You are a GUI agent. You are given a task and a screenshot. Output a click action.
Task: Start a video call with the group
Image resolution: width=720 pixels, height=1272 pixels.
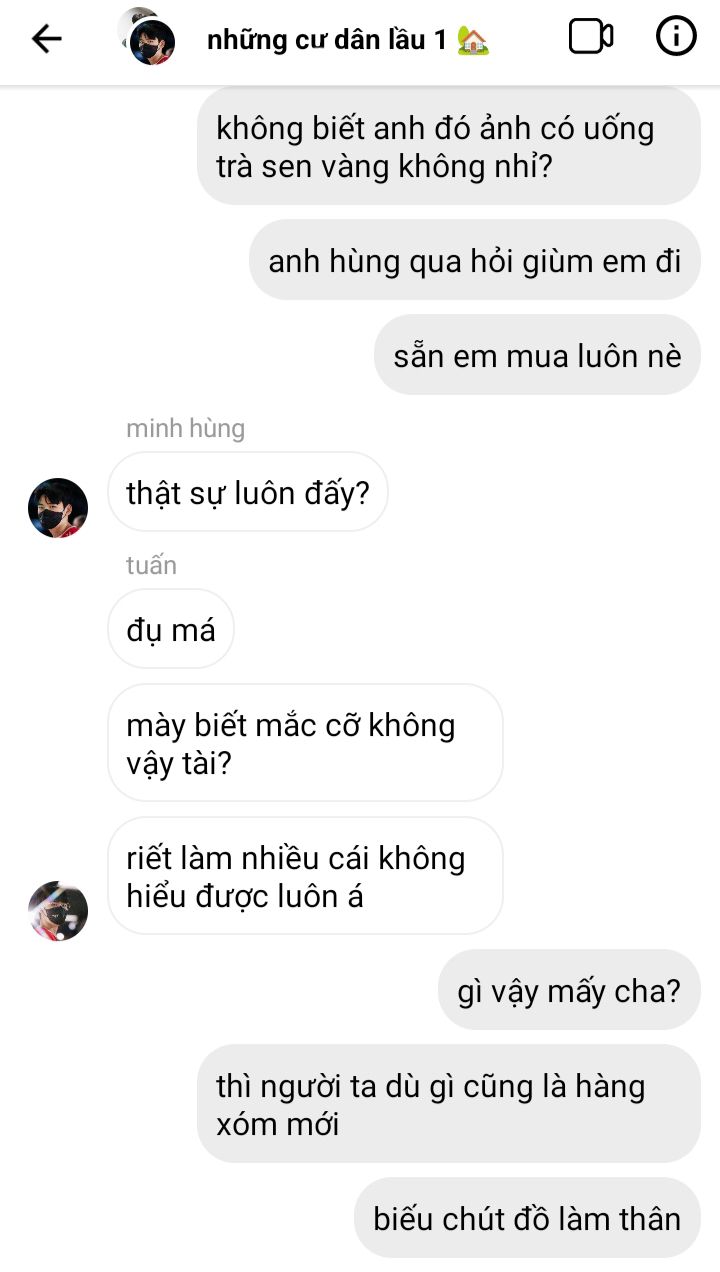click(591, 37)
